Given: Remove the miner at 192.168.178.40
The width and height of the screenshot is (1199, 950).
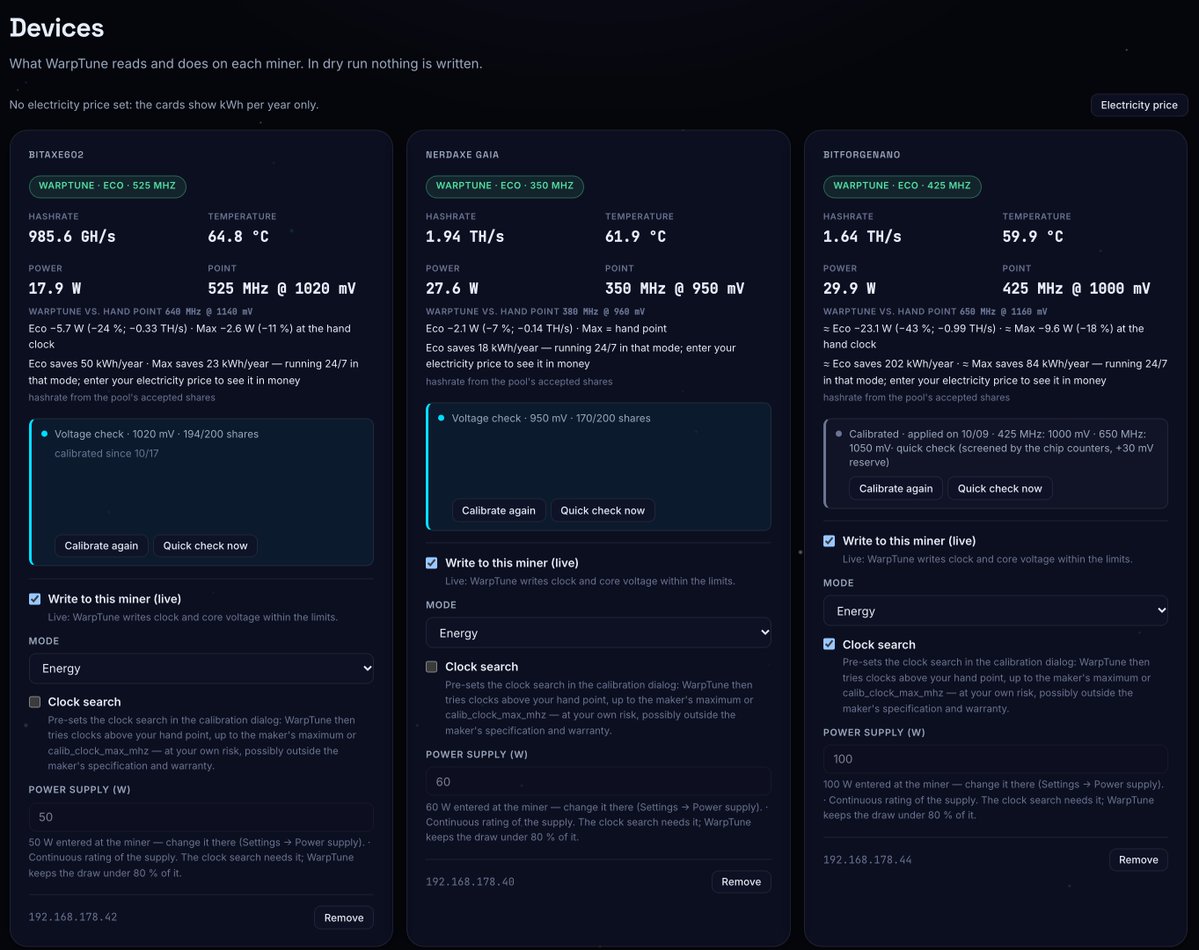Looking at the screenshot, I should [x=741, y=882].
